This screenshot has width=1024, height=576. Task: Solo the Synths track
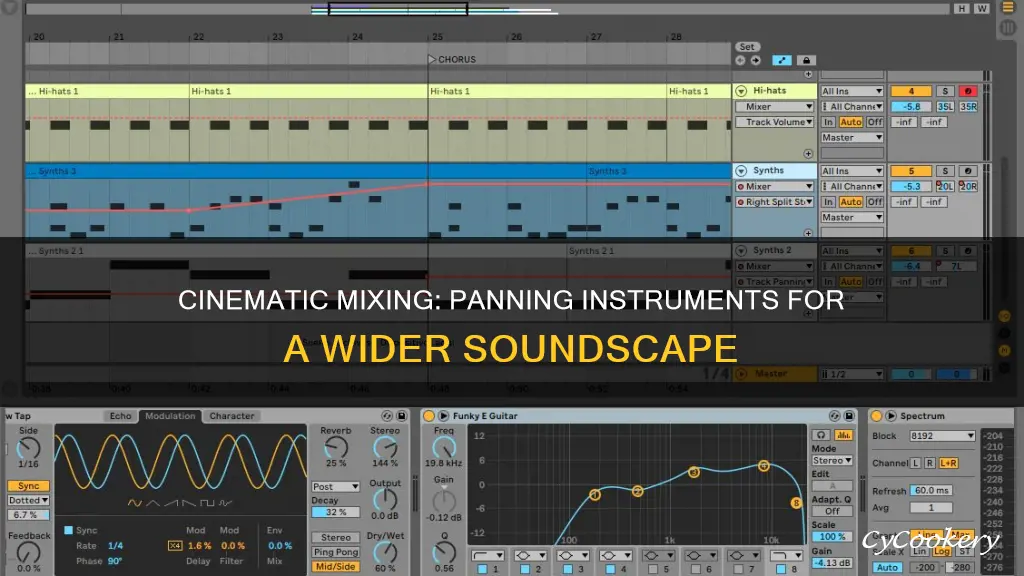point(945,171)
